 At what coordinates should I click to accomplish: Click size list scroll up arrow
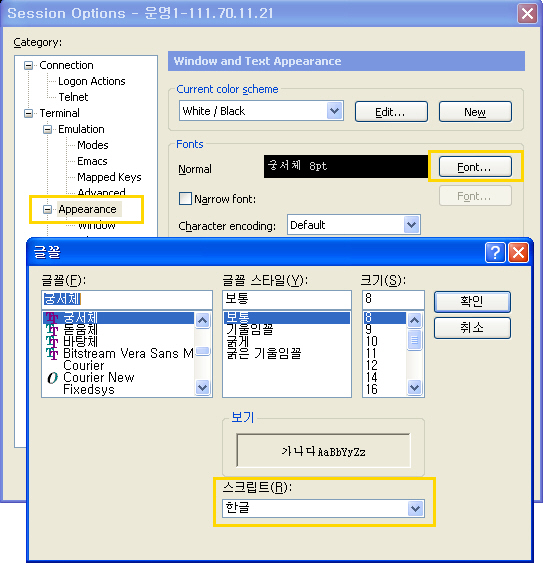(415, 320)
